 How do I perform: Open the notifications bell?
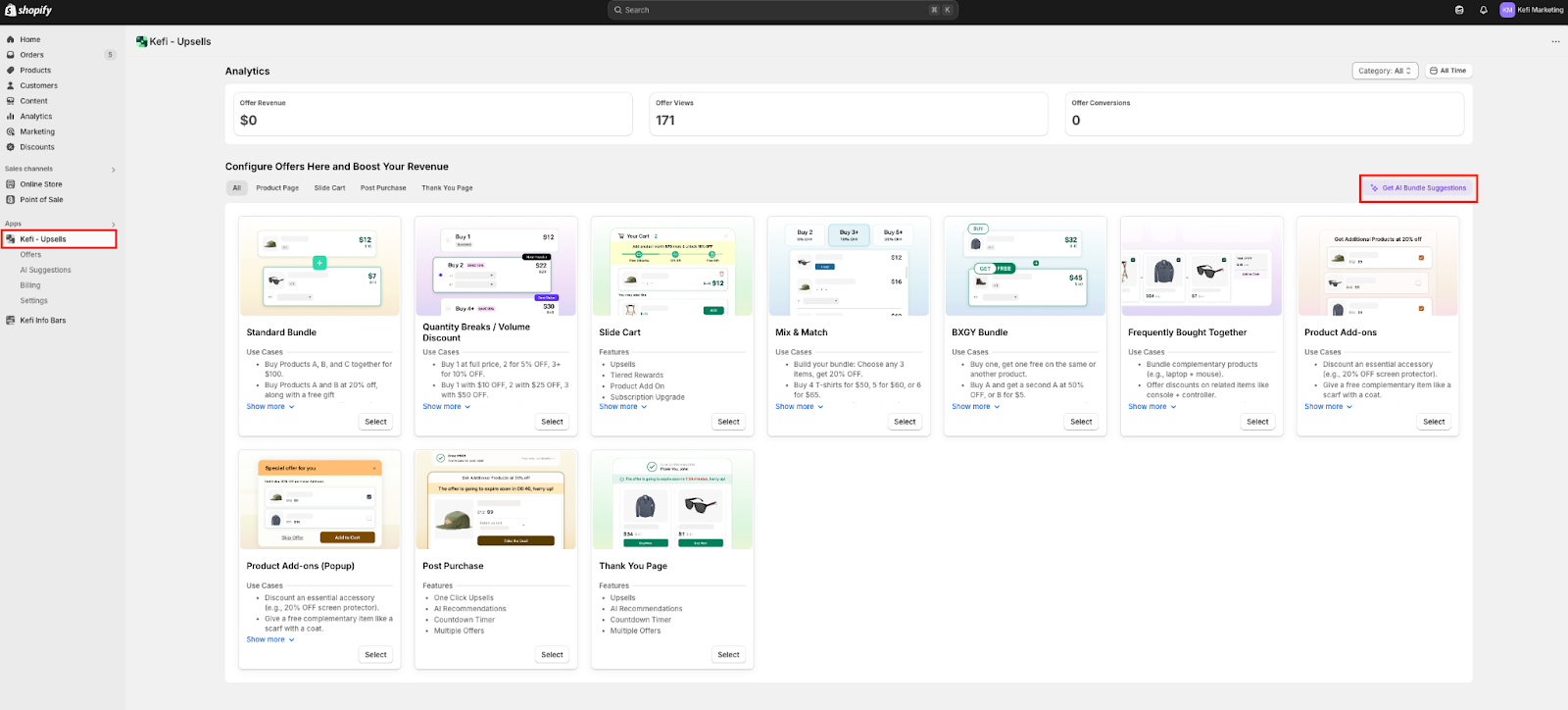[x=1483, y=10]
